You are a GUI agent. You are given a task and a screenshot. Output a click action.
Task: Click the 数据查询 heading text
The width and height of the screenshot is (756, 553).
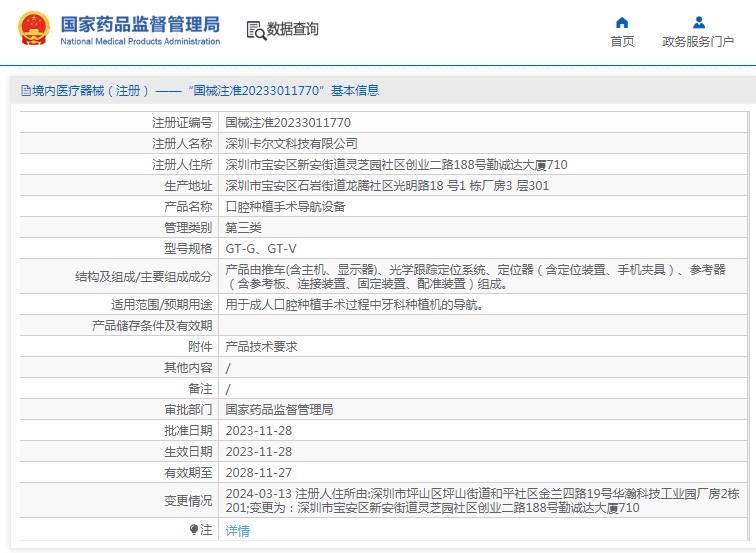[293, 29]
